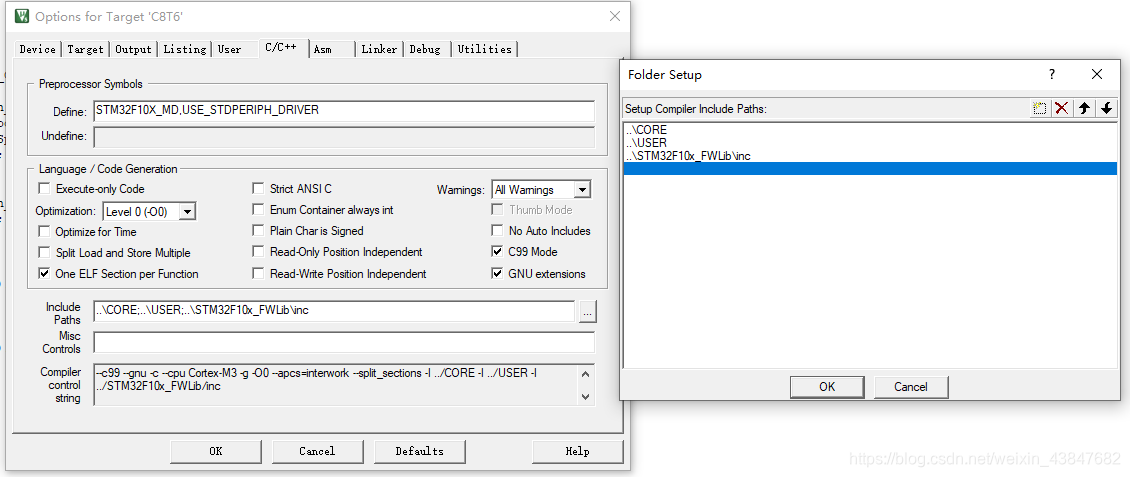Viewport: 1130px width, 477px height.
Task: Uncheck GNU extensions checkbox
Action: point(497,274)
